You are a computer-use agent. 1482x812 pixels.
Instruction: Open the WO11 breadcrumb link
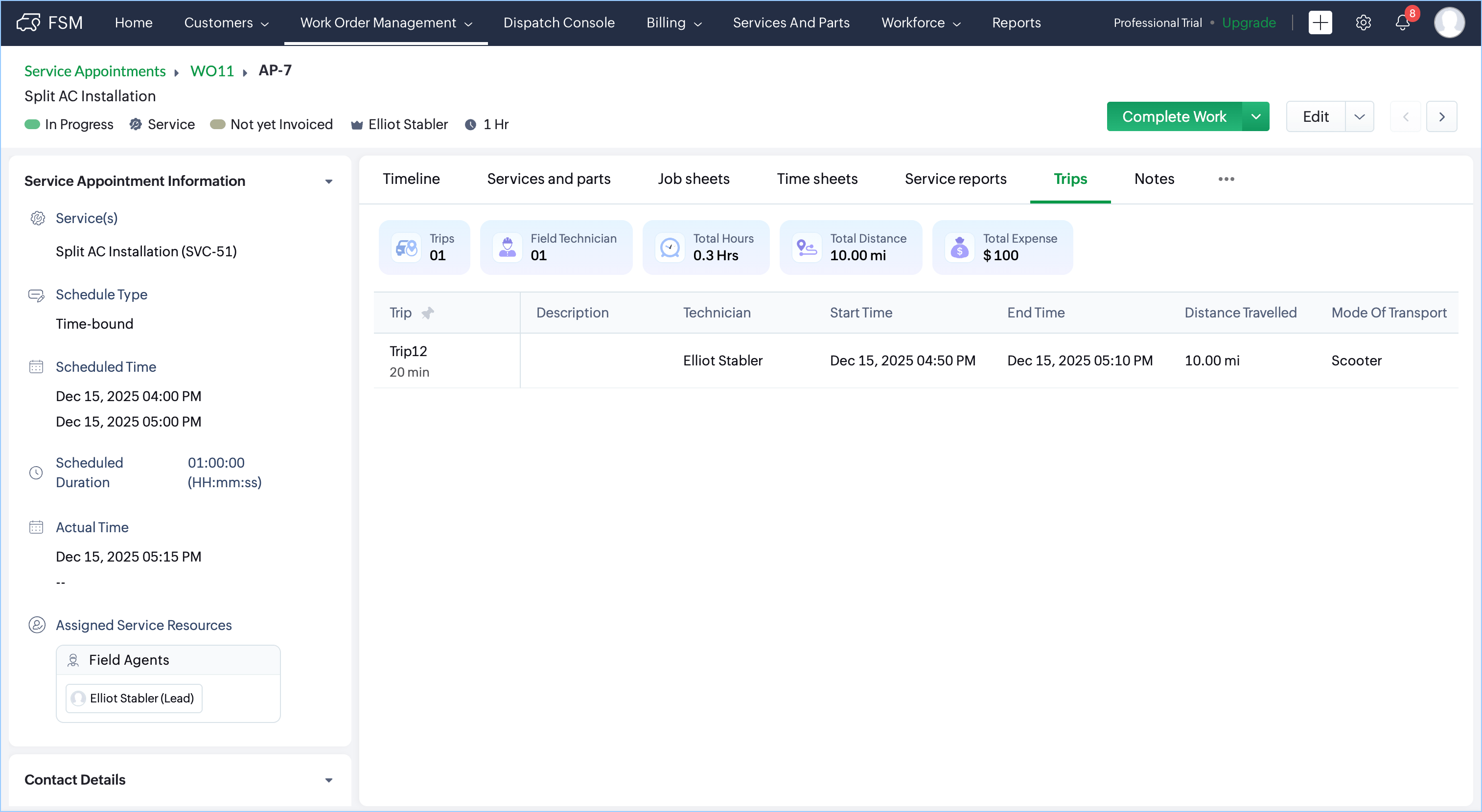[x=212, y=71]
